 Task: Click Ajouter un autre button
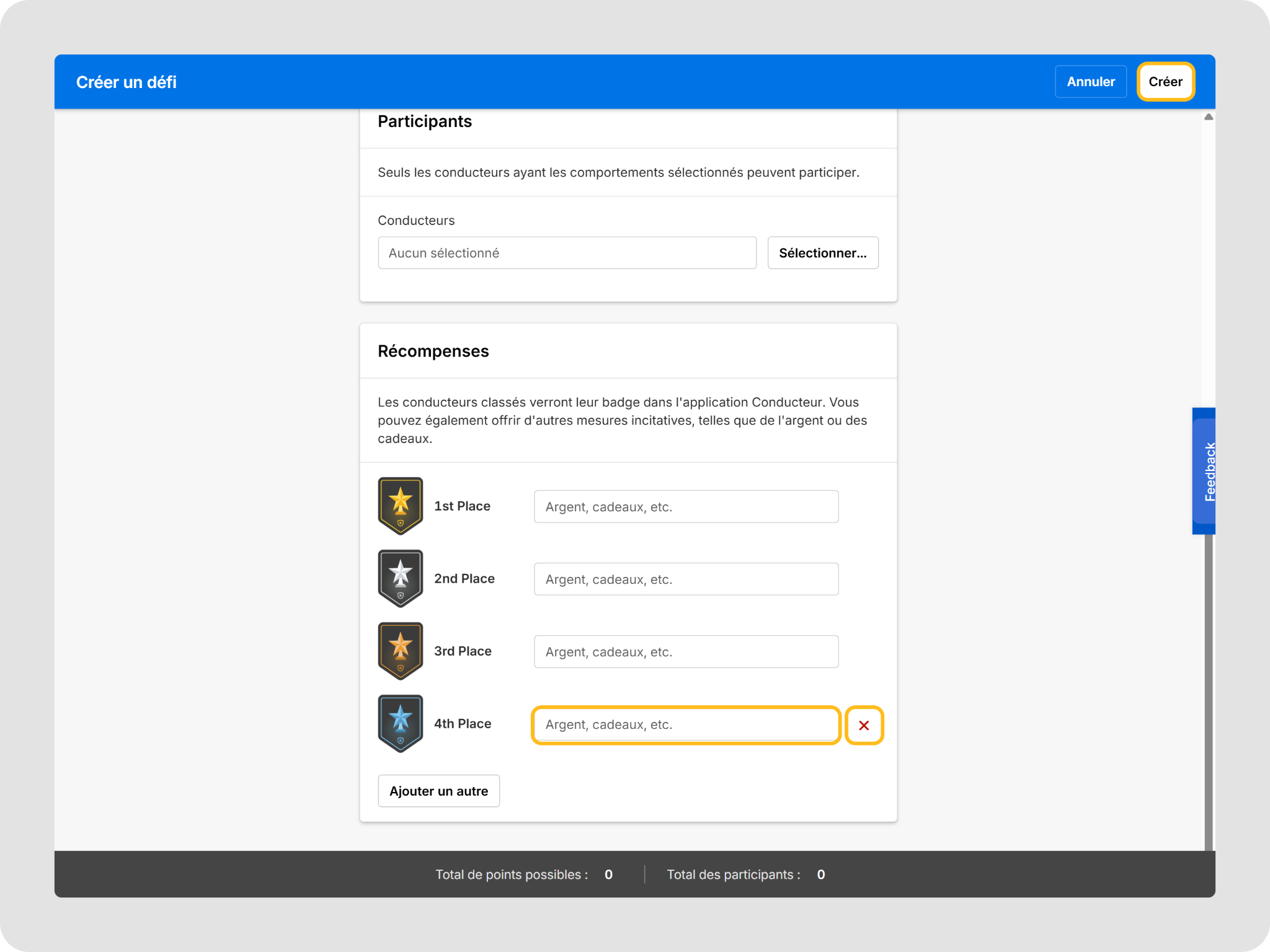(439, 791)
